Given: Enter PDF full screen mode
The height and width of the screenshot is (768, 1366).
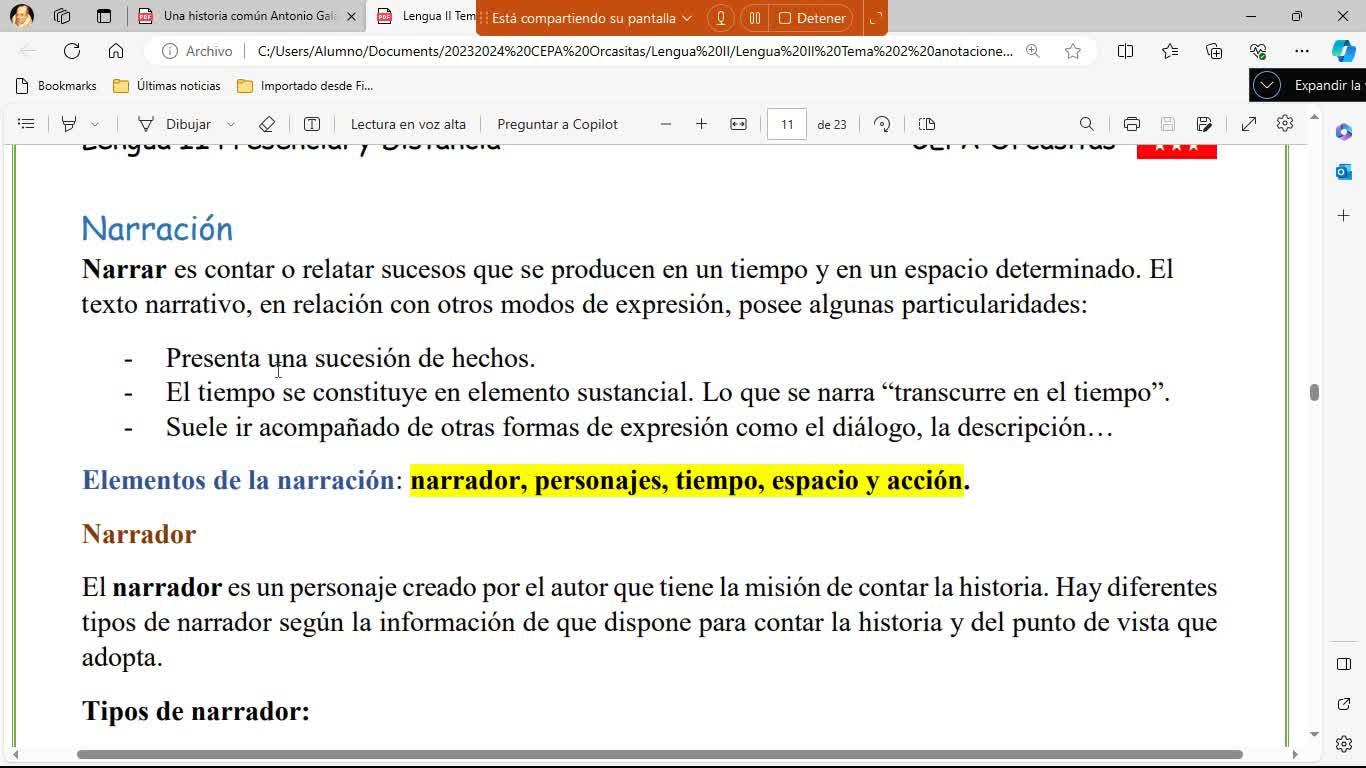Looking at the screenshot, I should [x=1249, y=124].
